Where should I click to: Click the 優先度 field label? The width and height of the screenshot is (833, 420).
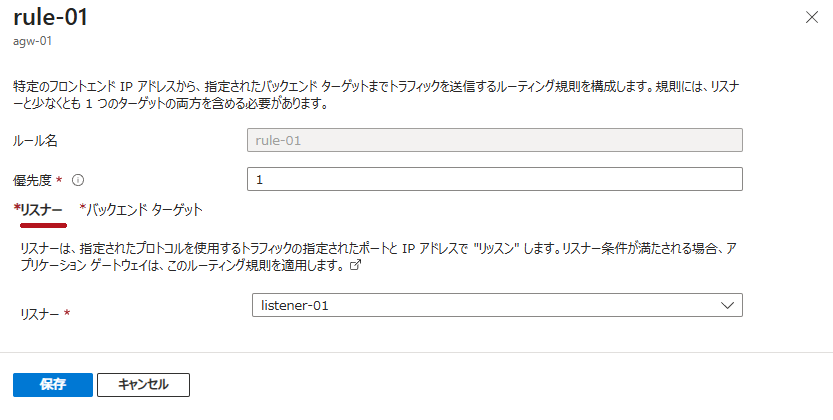(x=32, y=180)
